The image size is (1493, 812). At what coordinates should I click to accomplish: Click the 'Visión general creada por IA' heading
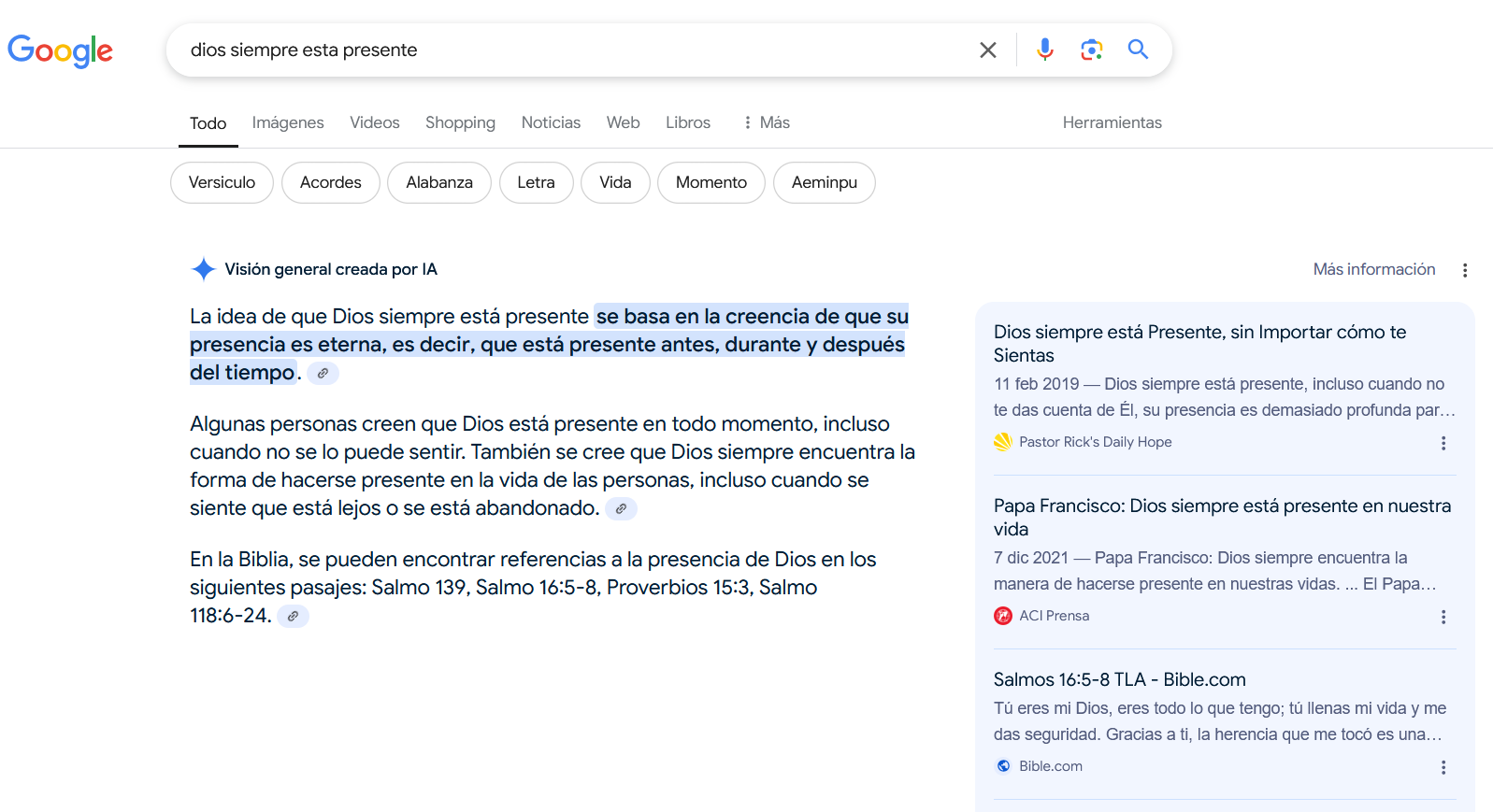point(331,269)
